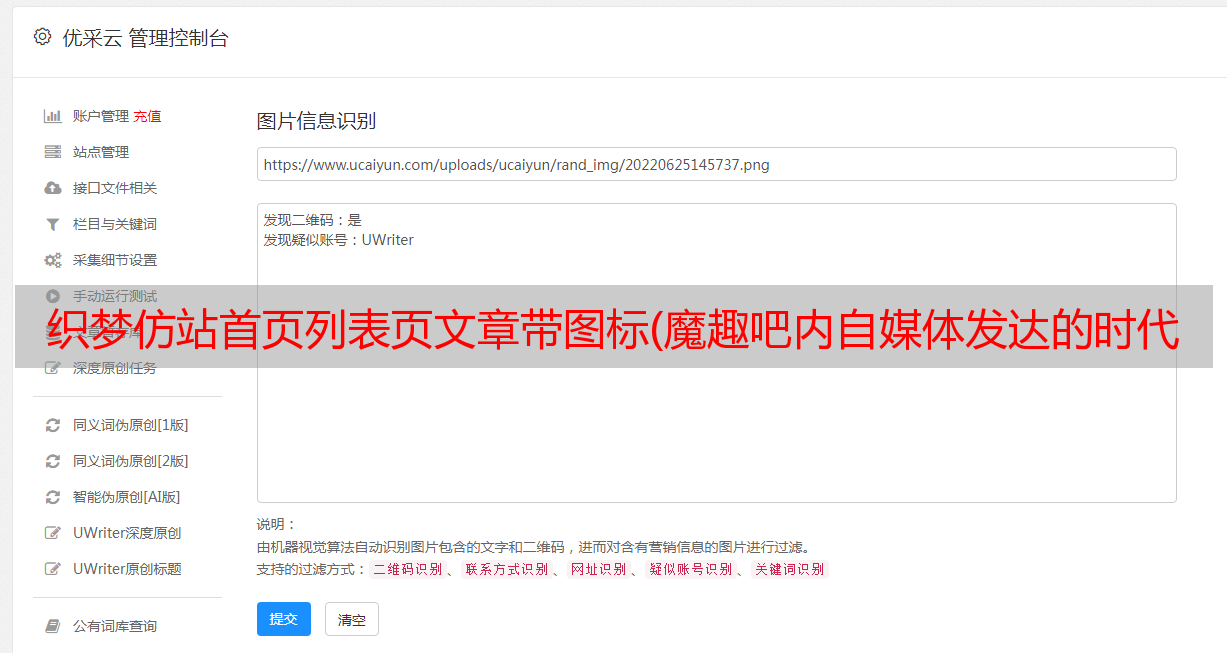Click the play icon for 手动运行测试
This screenshot has height=653, width=1227.
53,296
